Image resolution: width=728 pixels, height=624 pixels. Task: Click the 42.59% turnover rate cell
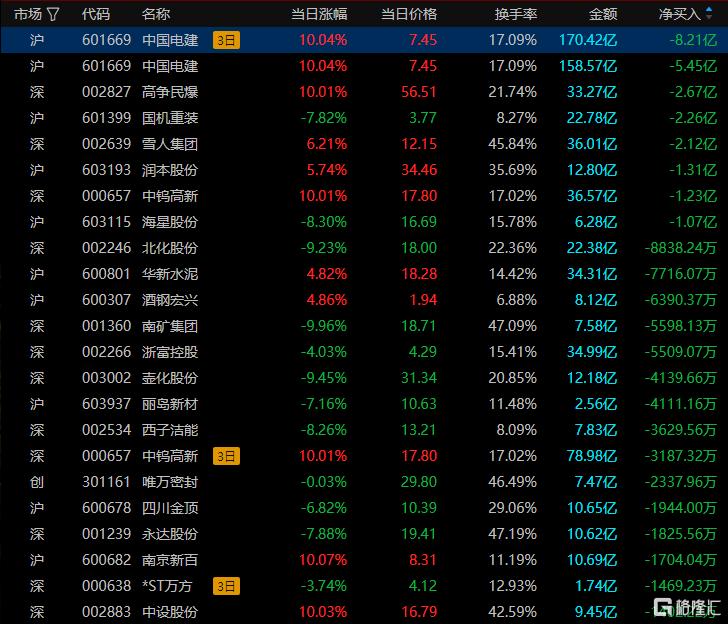[x=513, y=612]
